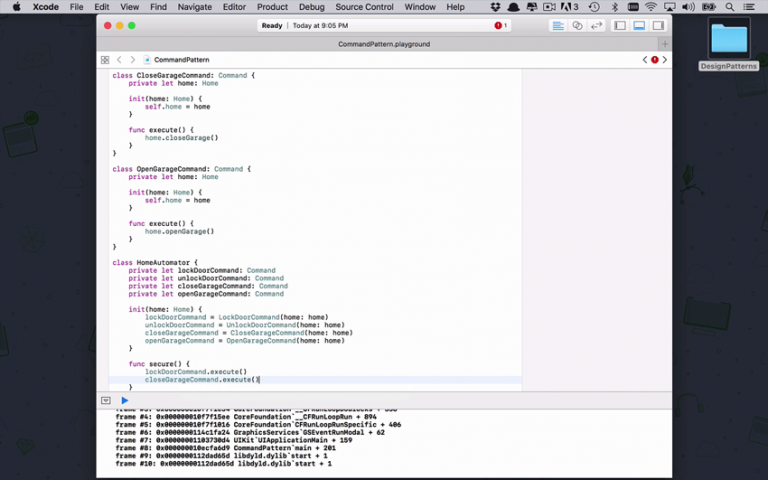This screenshot has width=768, height=480.
Task: Open the Edit menu
Action: (x=101, y=7)
